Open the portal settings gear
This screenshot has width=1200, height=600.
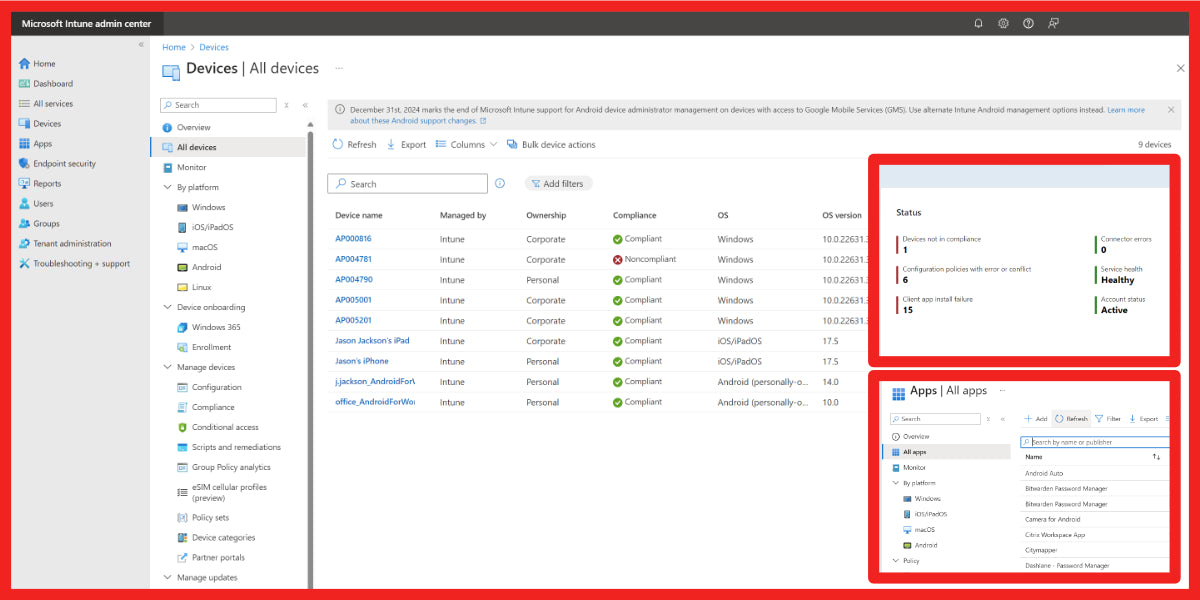[x=1003, y=22]
